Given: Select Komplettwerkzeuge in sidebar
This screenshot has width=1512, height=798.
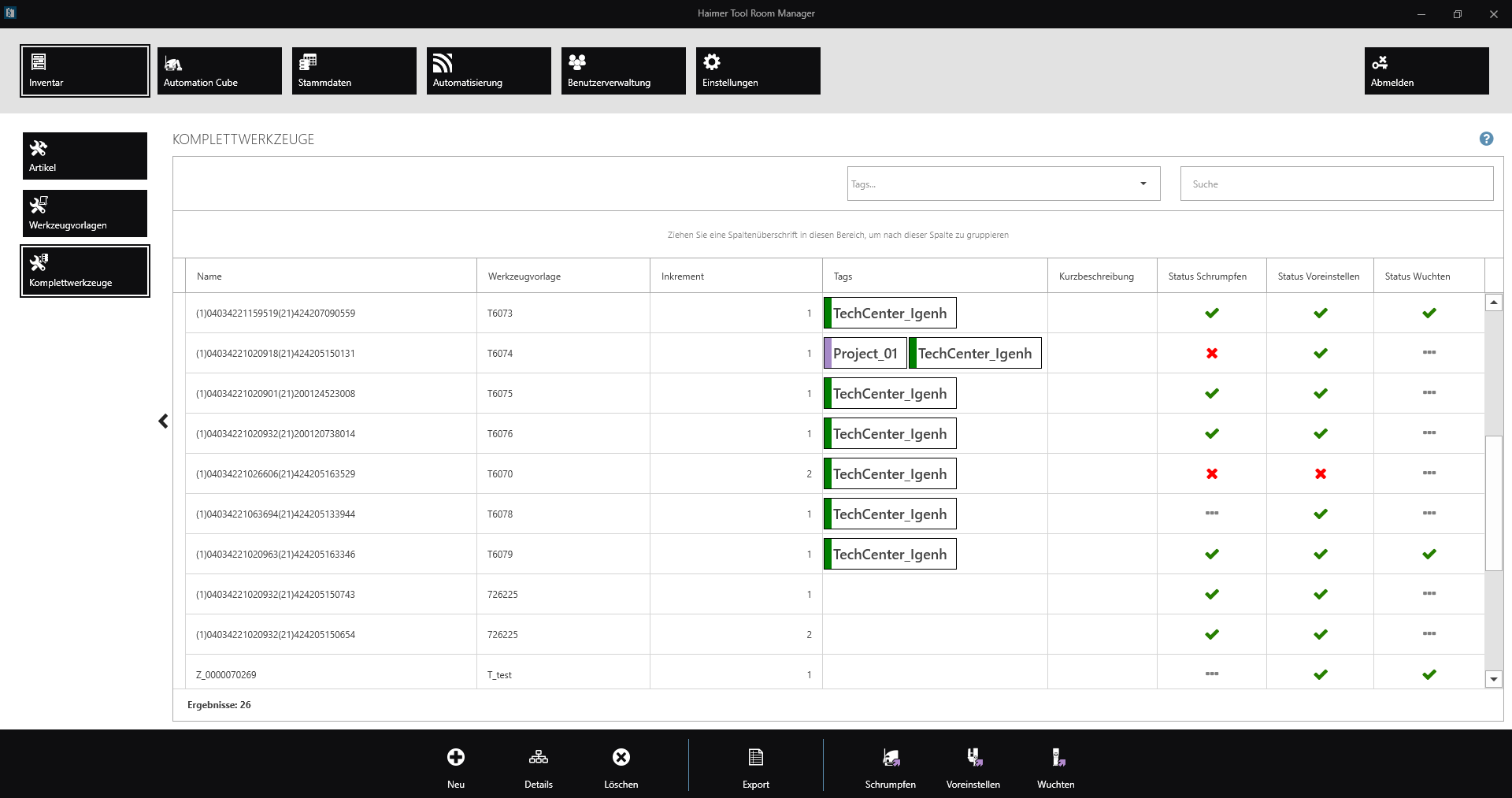Looking at the screenshot, I should (85, 271).
